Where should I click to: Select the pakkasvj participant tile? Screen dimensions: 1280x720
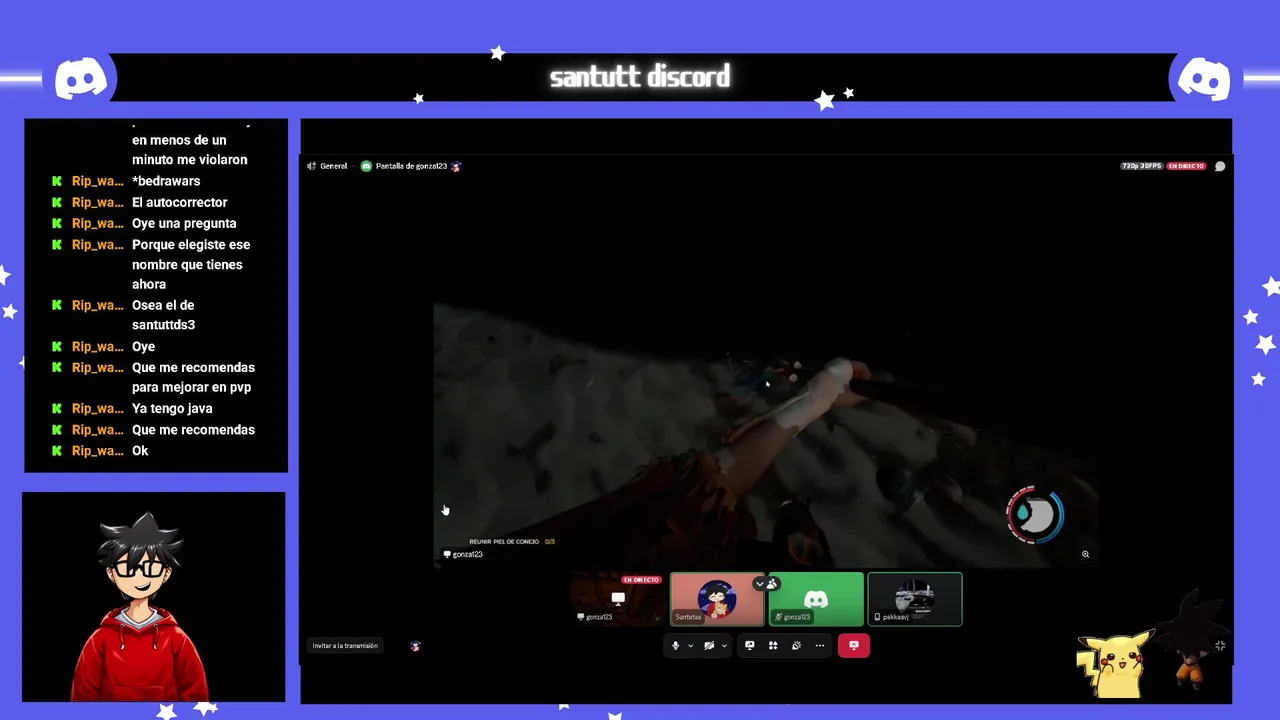pos(915,599)
